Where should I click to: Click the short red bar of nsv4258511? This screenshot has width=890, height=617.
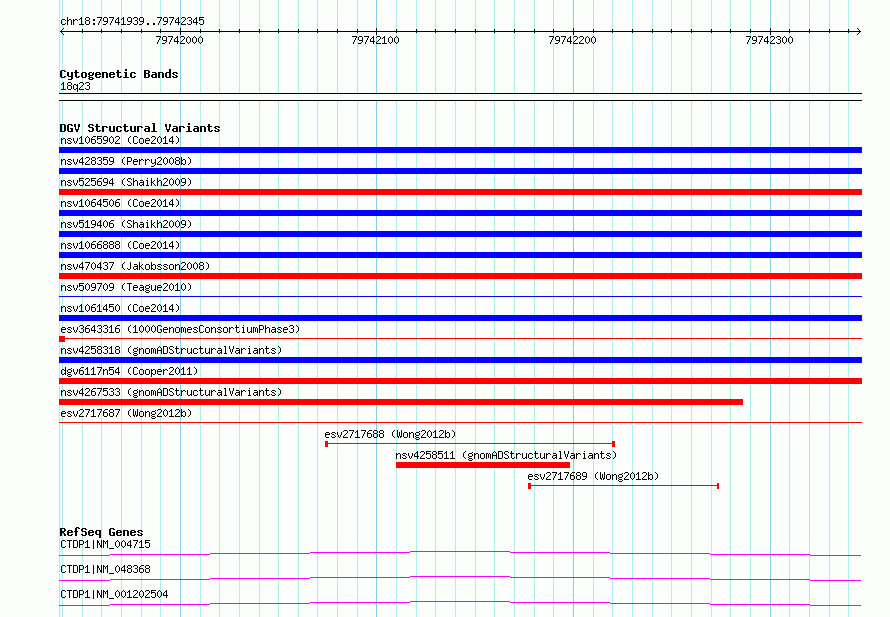[483, 465]
